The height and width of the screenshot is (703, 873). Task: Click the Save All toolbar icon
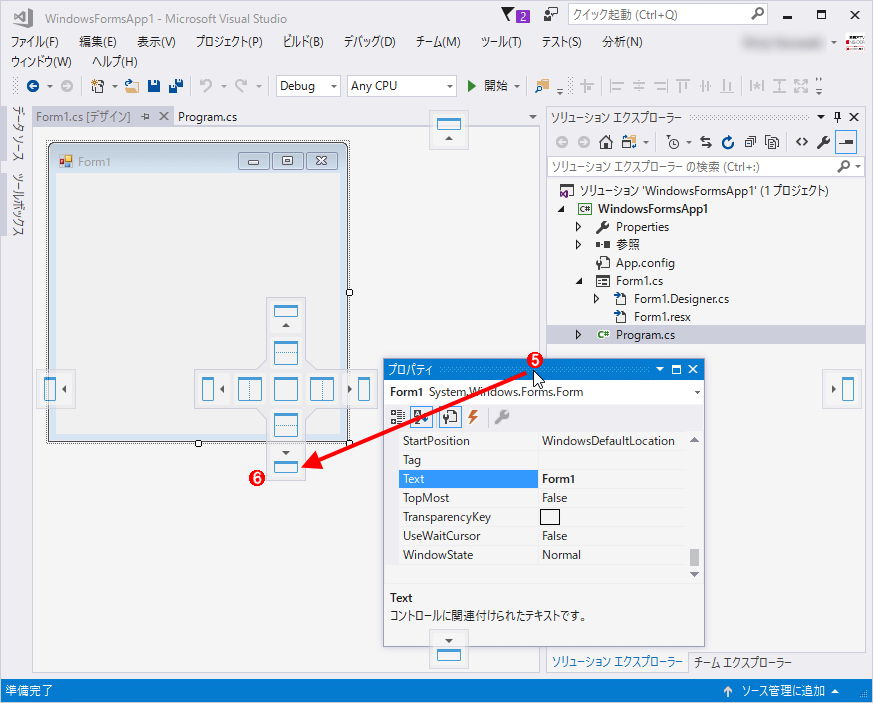click(176, 86)
